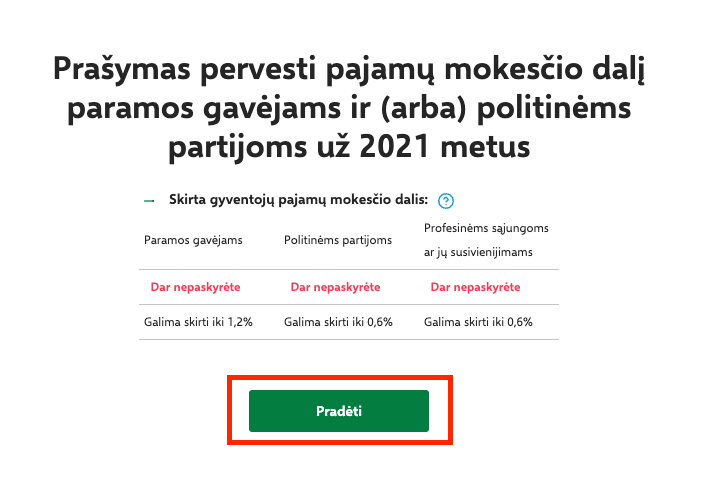
Task: Click 'Galima skirti iki 0,6%' under Politinėms partijoms
Action: [x=338, y=322]
